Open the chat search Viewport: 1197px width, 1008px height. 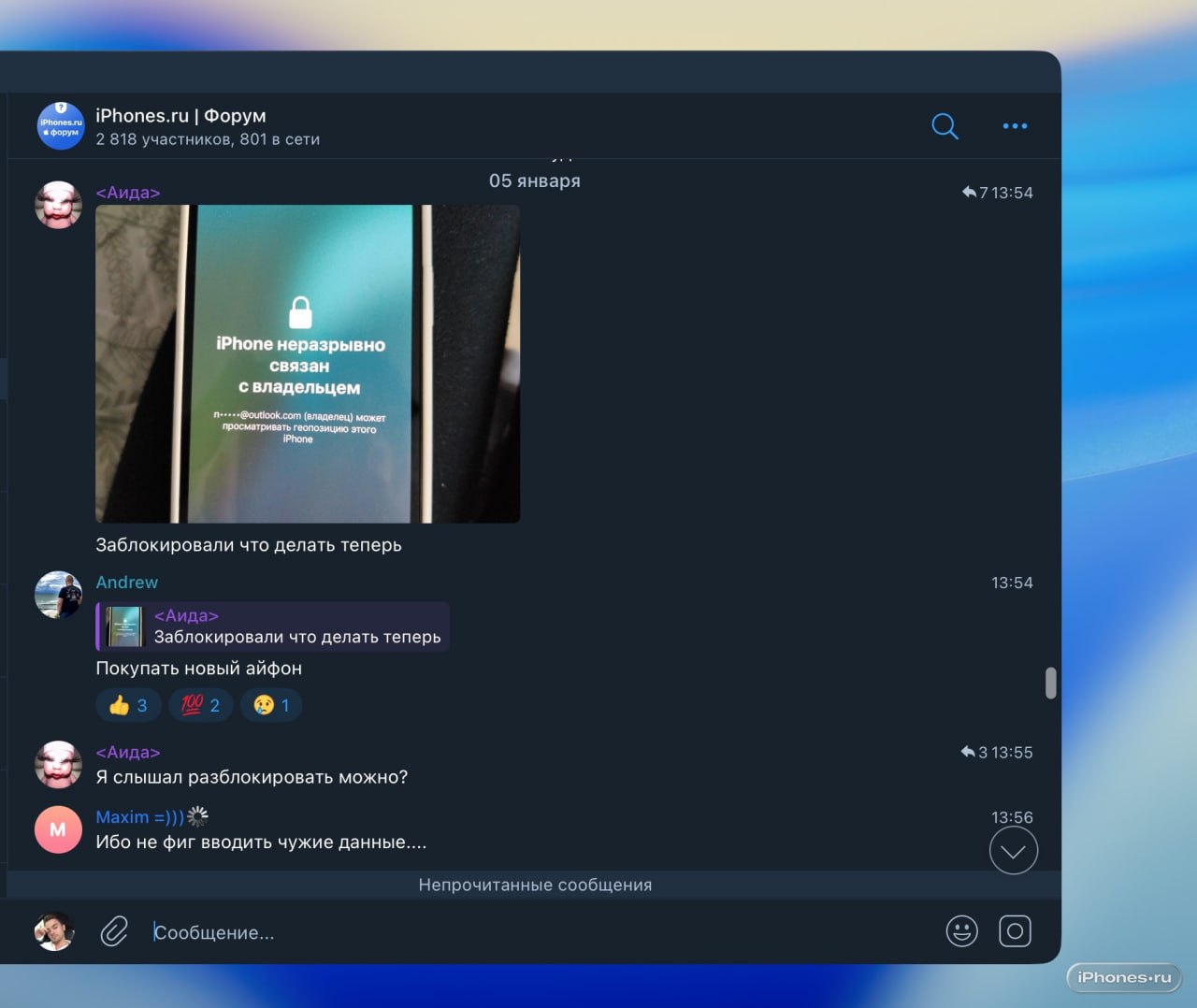(x=945, y=125)
